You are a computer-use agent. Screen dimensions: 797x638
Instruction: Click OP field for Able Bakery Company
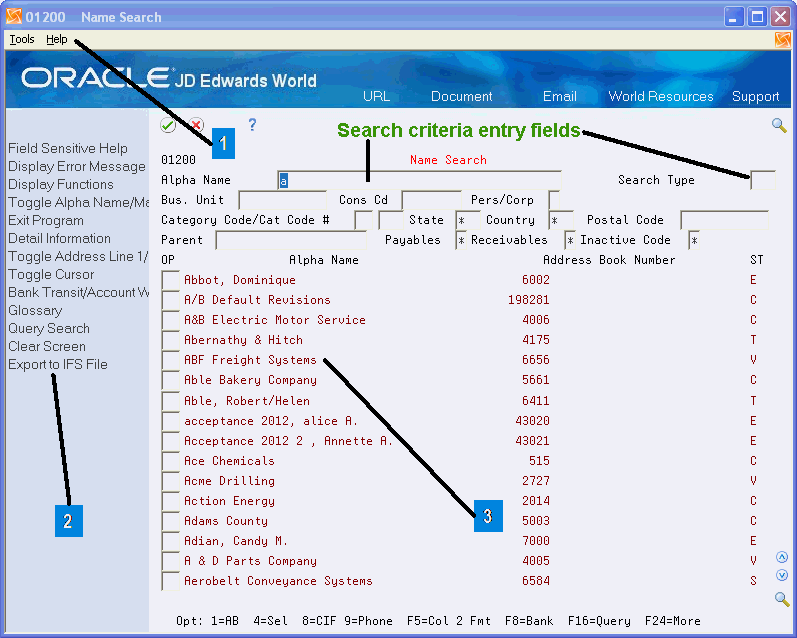coord(170,380)
